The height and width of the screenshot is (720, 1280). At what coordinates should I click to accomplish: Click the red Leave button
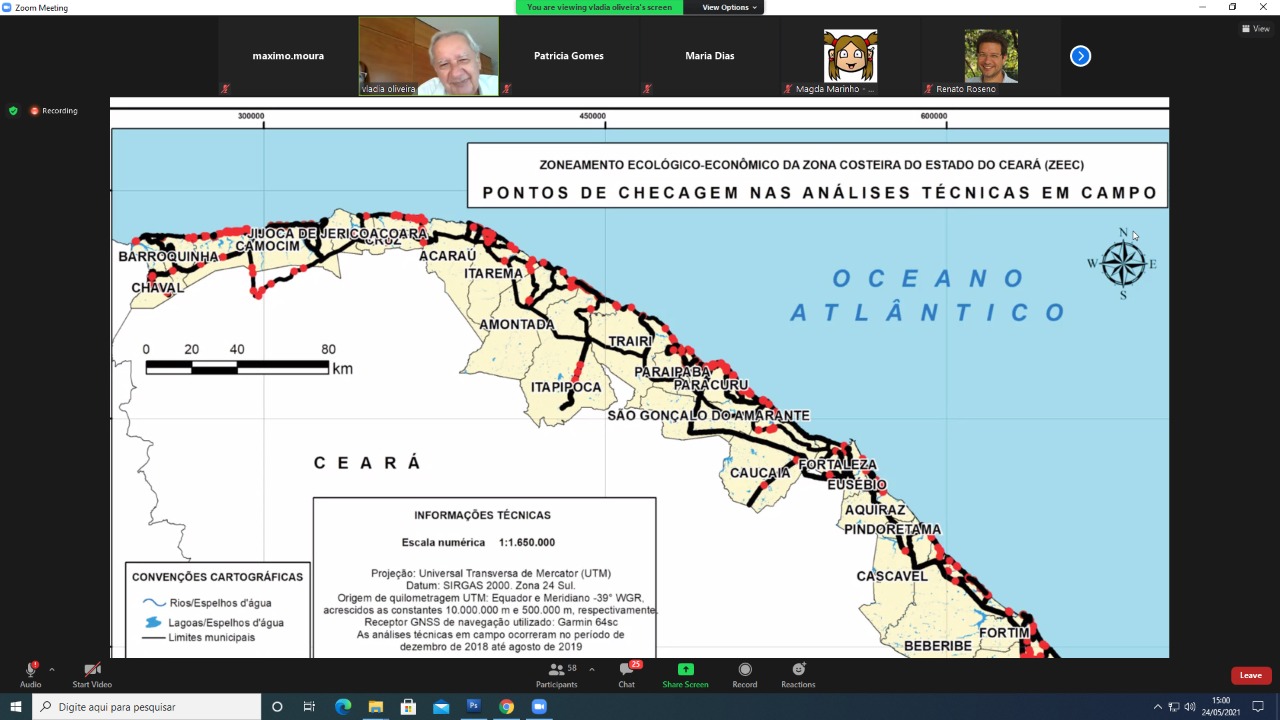click(x=1251, y=675)
